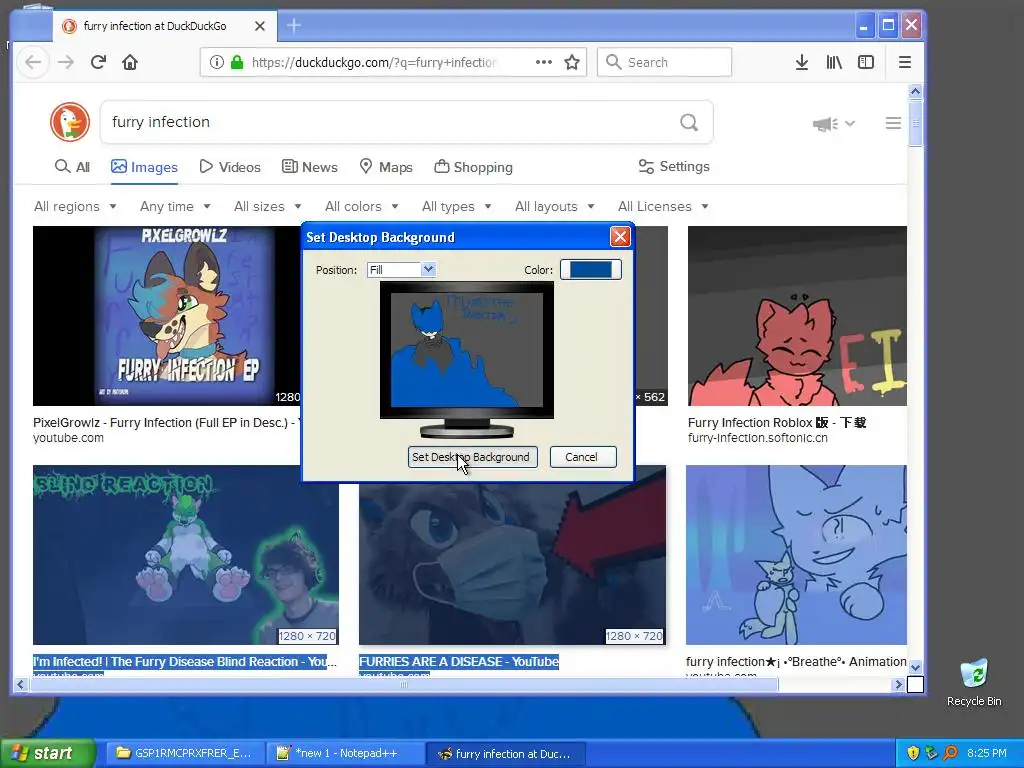
Task: Open PixelGrowlz - Furry Infection title link
Action: pyautogui.click(x=167, y=423)
